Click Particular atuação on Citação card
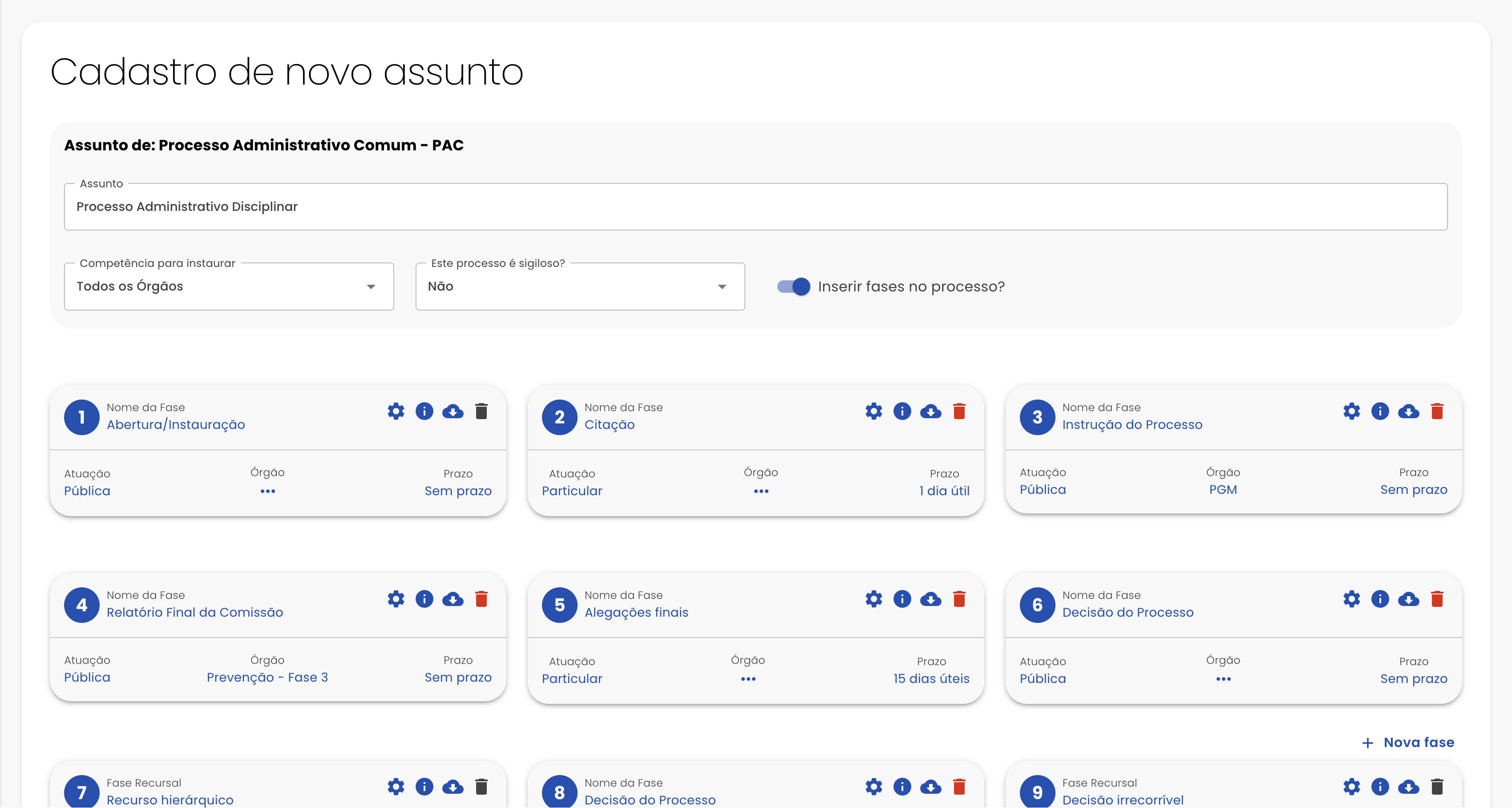 click(x=572, y=491)
